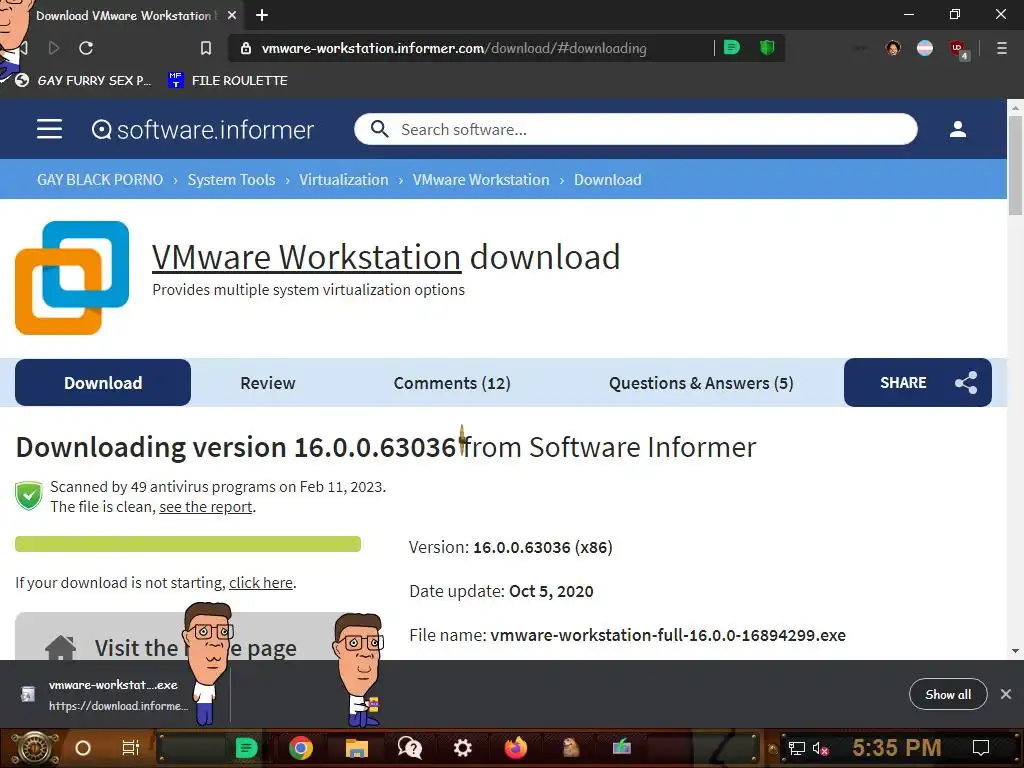Click file name vmware-workstation-full-16.0.0-16894299.exe text
Image resolution: width=1024 pixels, height=768 pixels.
pos(668,635)
